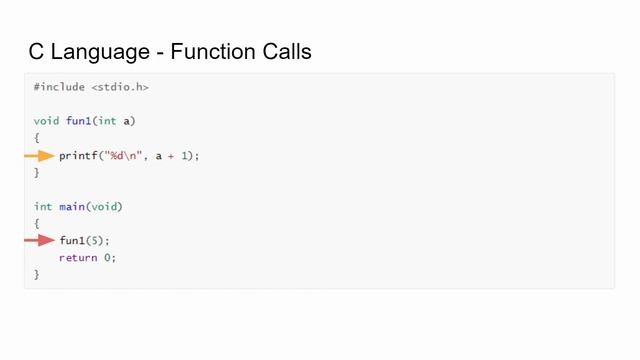The width and height of the screenshot is (640, 360).
Task: Click the red arrow beside fun1(5)
Action: [39, 240]
